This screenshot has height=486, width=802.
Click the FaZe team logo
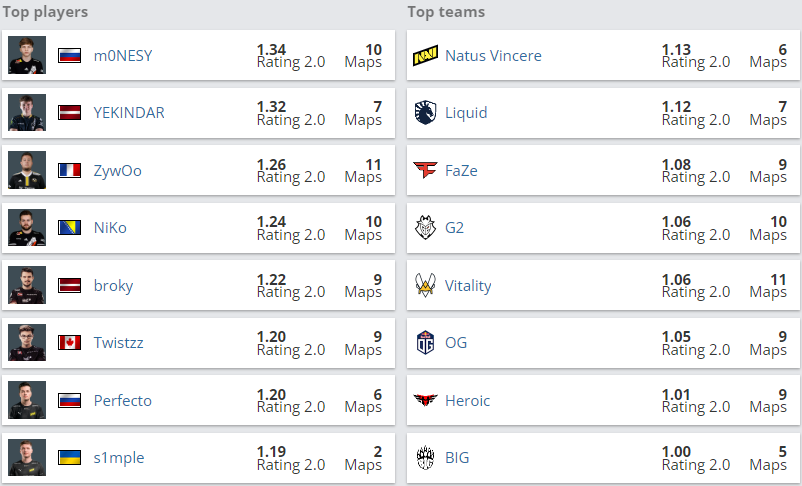(x=426, y=170)
